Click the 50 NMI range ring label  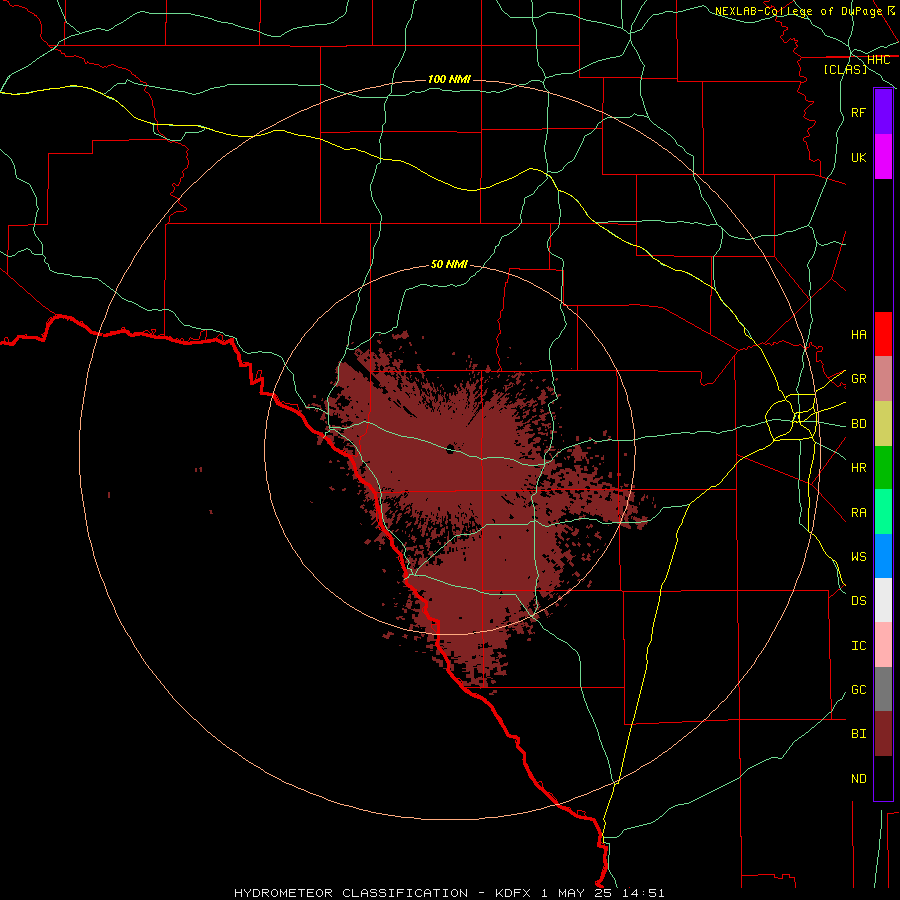point(449,264)
